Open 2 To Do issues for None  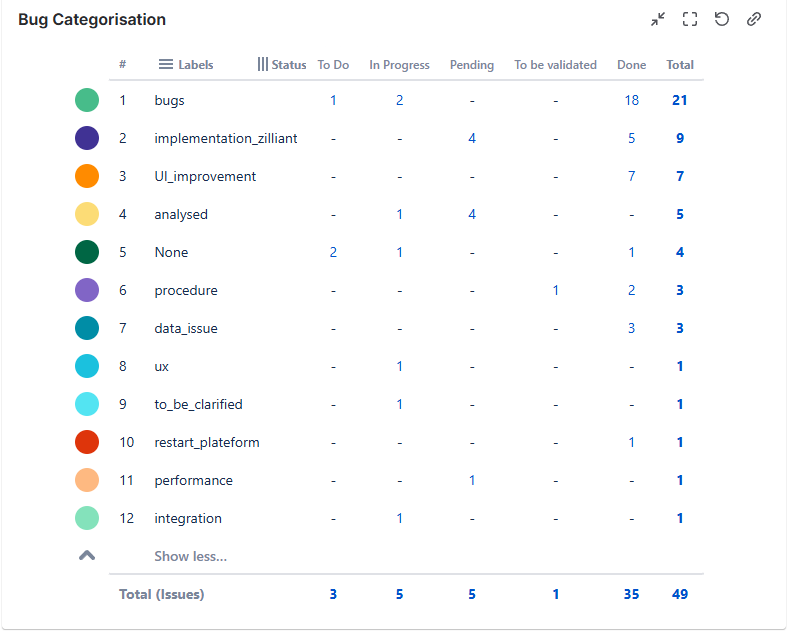coord(333,252)
